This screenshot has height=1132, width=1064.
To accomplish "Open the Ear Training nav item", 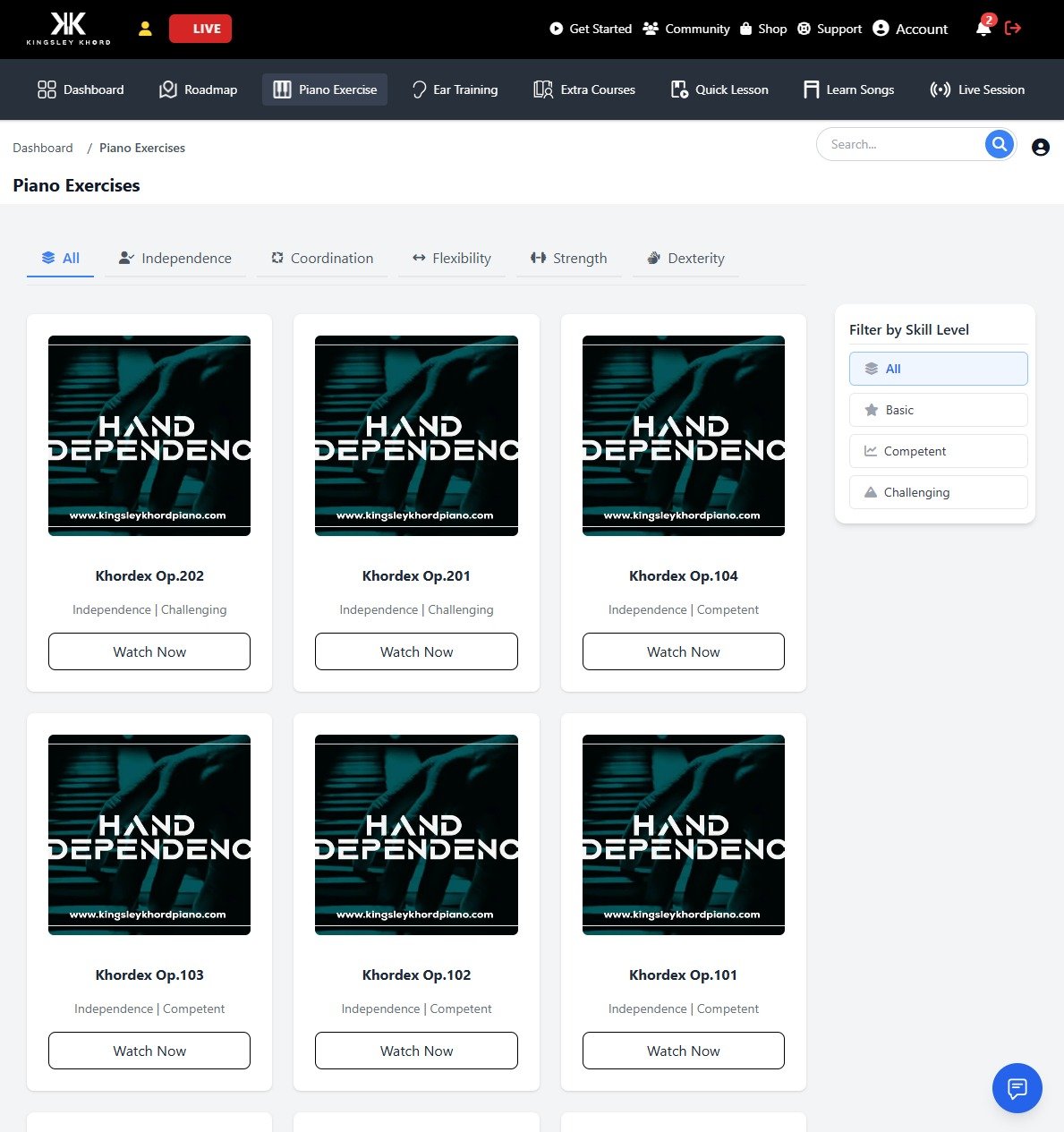I will pos(455,89).
